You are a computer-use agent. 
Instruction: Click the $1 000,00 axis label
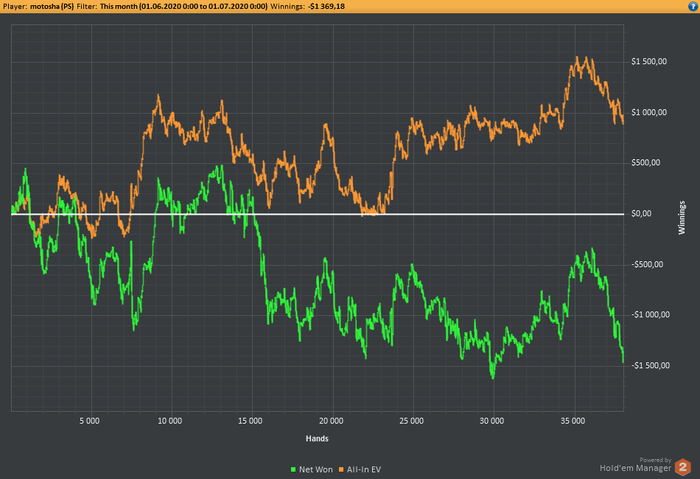649,112
